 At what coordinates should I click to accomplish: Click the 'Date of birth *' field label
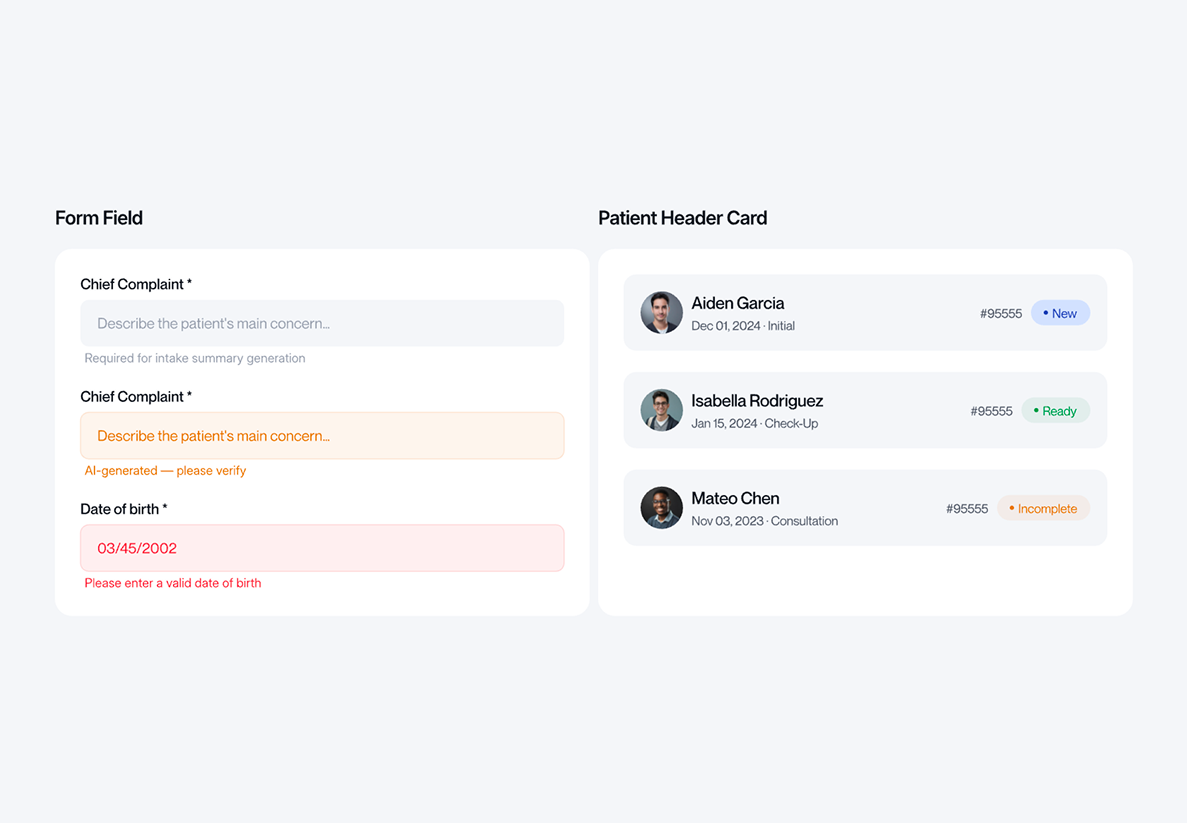pos(123,510)
